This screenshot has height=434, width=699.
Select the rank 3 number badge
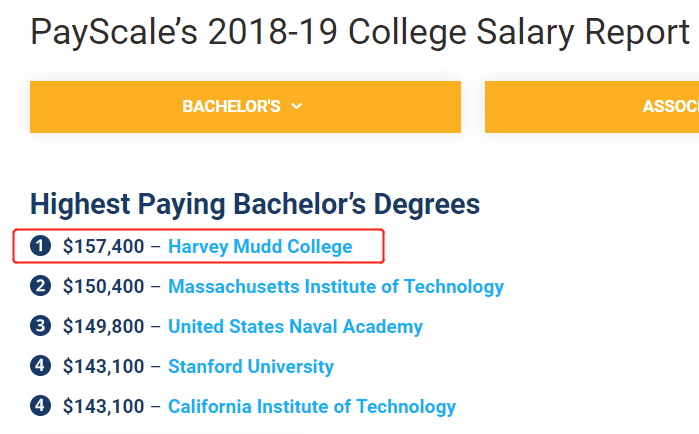click(x=40, y=327)
